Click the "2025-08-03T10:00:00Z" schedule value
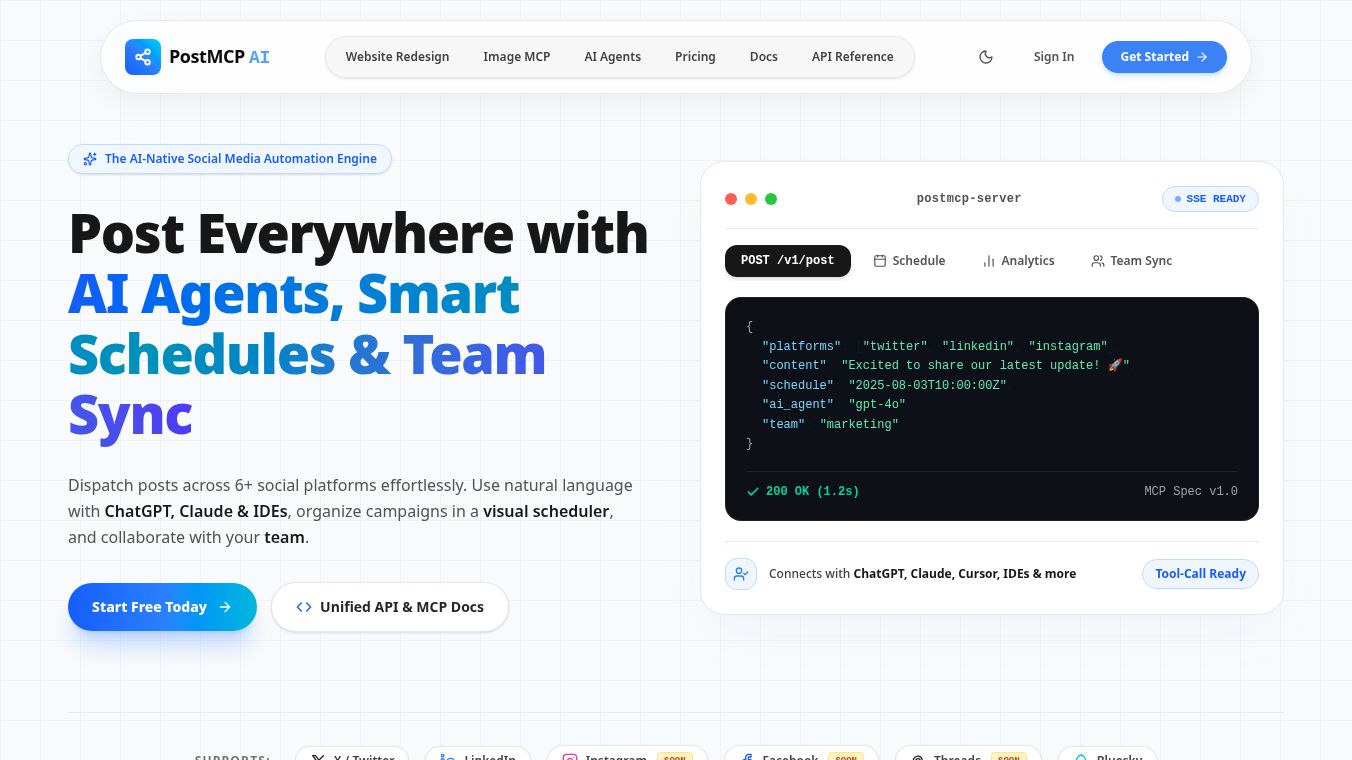The image size is (1352, 760). tap(927, 385)
